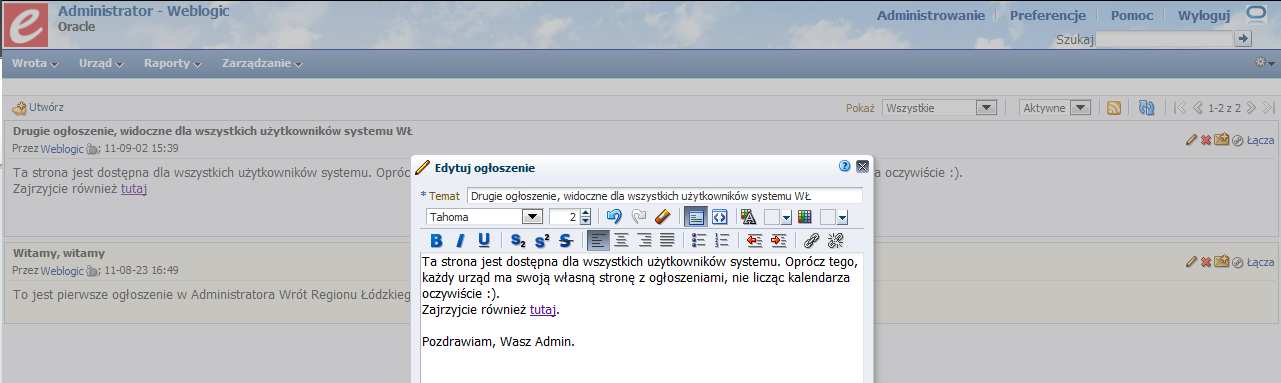1281x383 pixels.
Task: Decrease indent with outdent icon
Action: [754, 240]
